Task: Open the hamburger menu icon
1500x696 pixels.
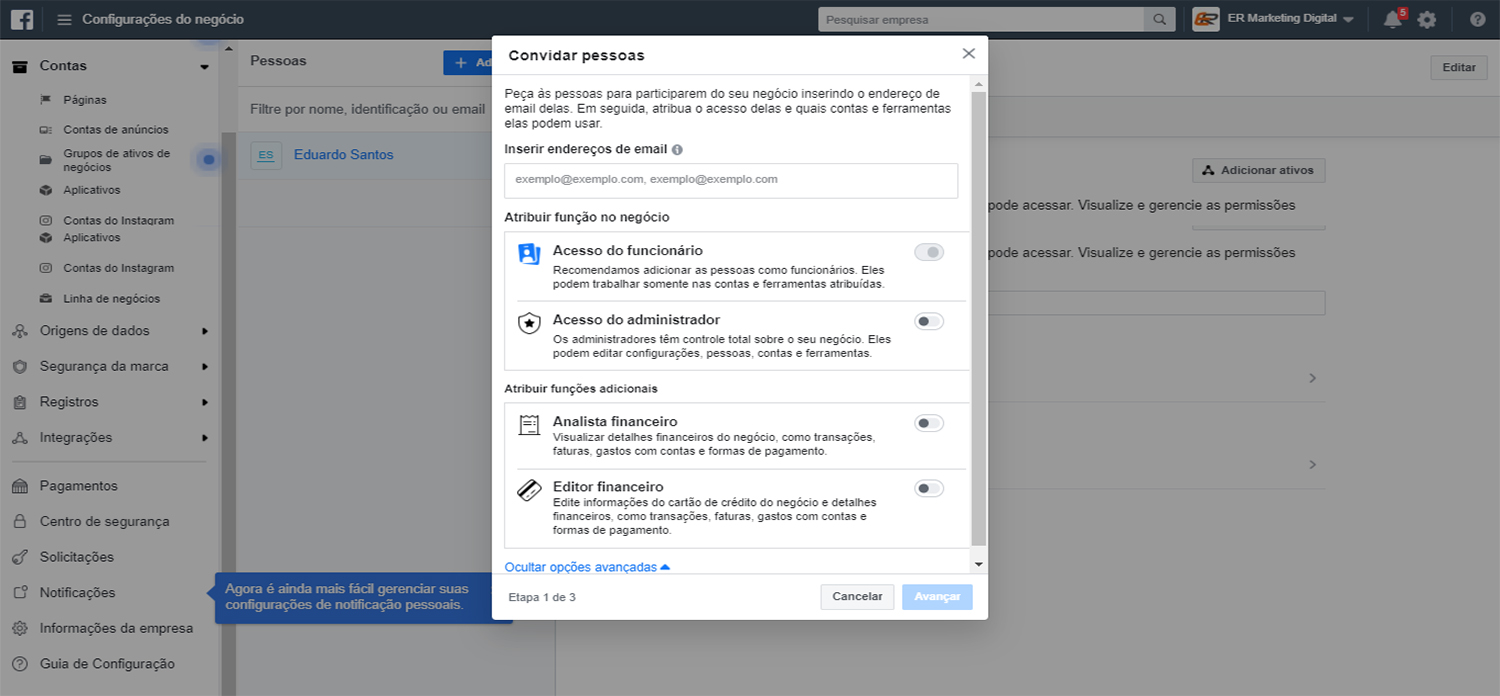Action: click(x=65, y=20)
